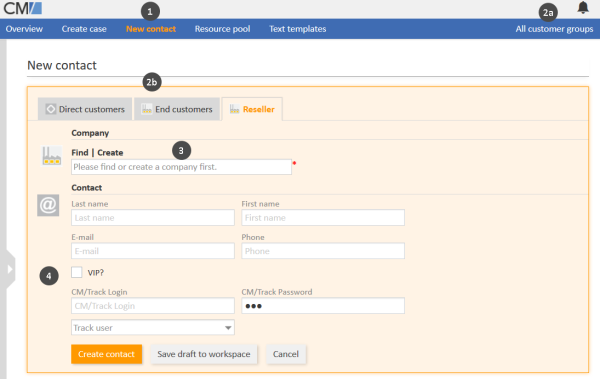
Task: Open the Track user dropdown
Action: click(x=153, y=328)
